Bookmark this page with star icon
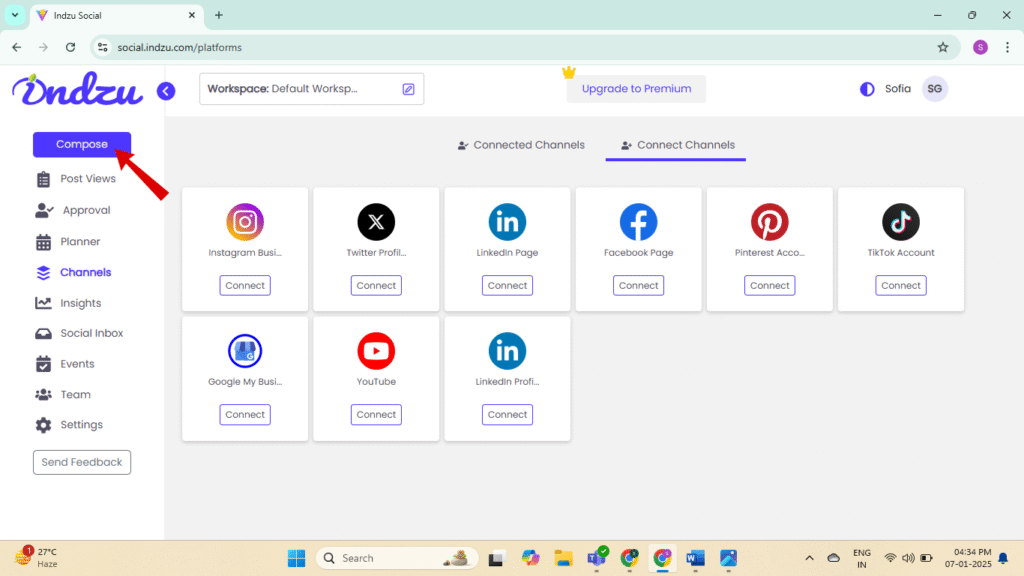This screenshot has width=1024, height=576. click(943, 47)
